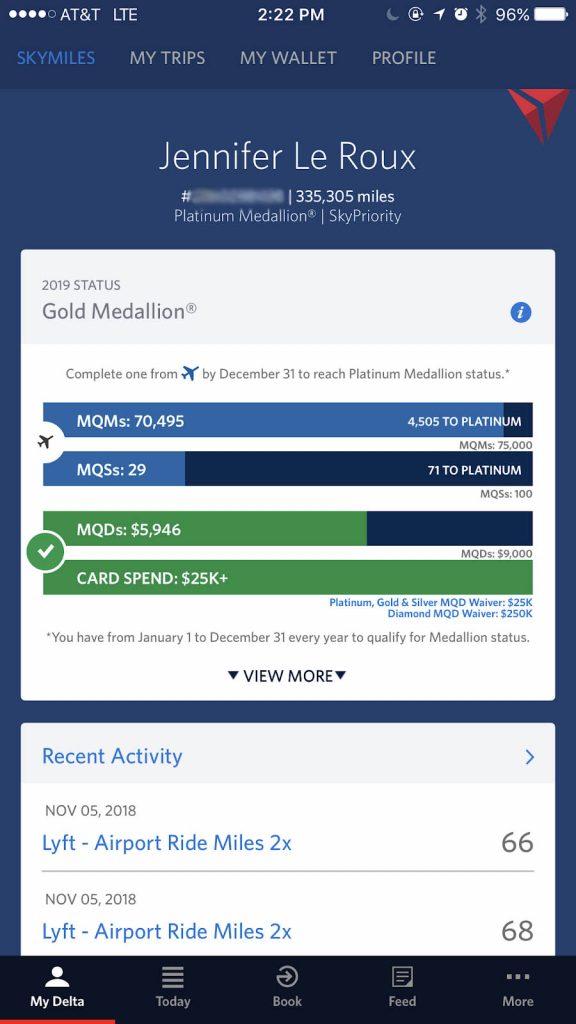Viewport: 576px width, 1024px height.
Task: Open the MY WALLET tab
Action: tap(287, 58)
